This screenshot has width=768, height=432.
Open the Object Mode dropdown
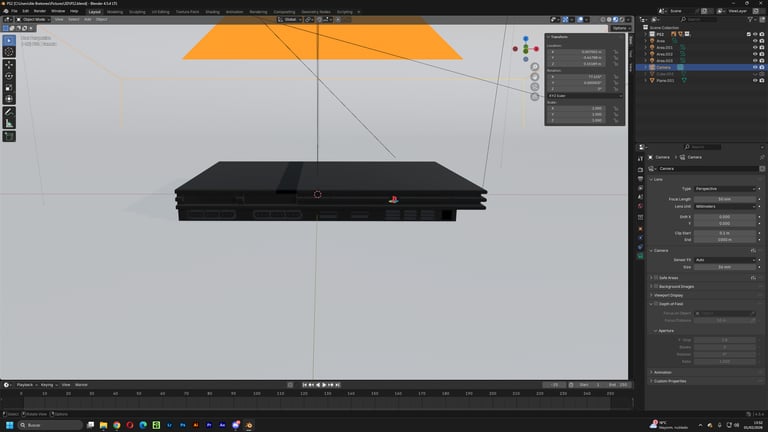click(33, 20)
